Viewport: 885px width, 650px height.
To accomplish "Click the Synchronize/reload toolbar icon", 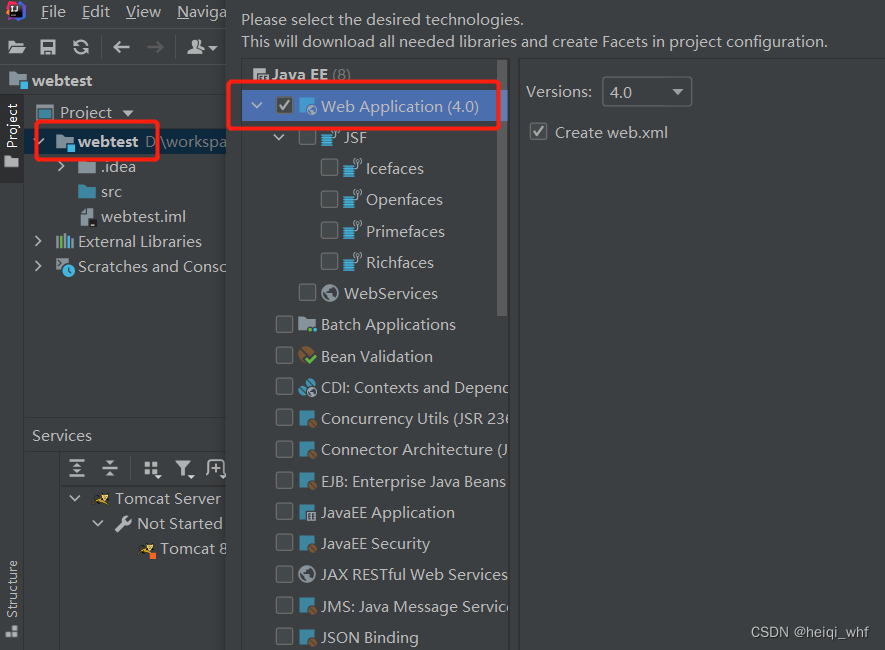I will pyautogui.click(x=81, y=47).
